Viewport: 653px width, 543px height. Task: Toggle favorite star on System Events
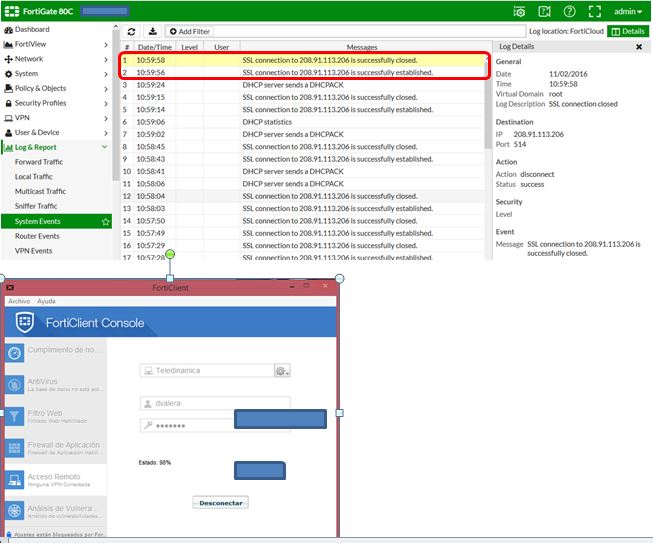[105, 222]
